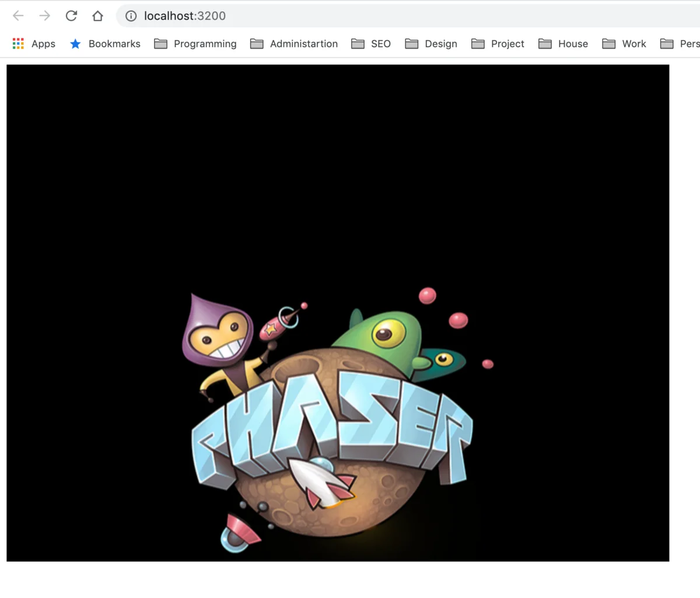Click the browser forward arrow
This screenshot has height=598, width=700.
[44, 16]
